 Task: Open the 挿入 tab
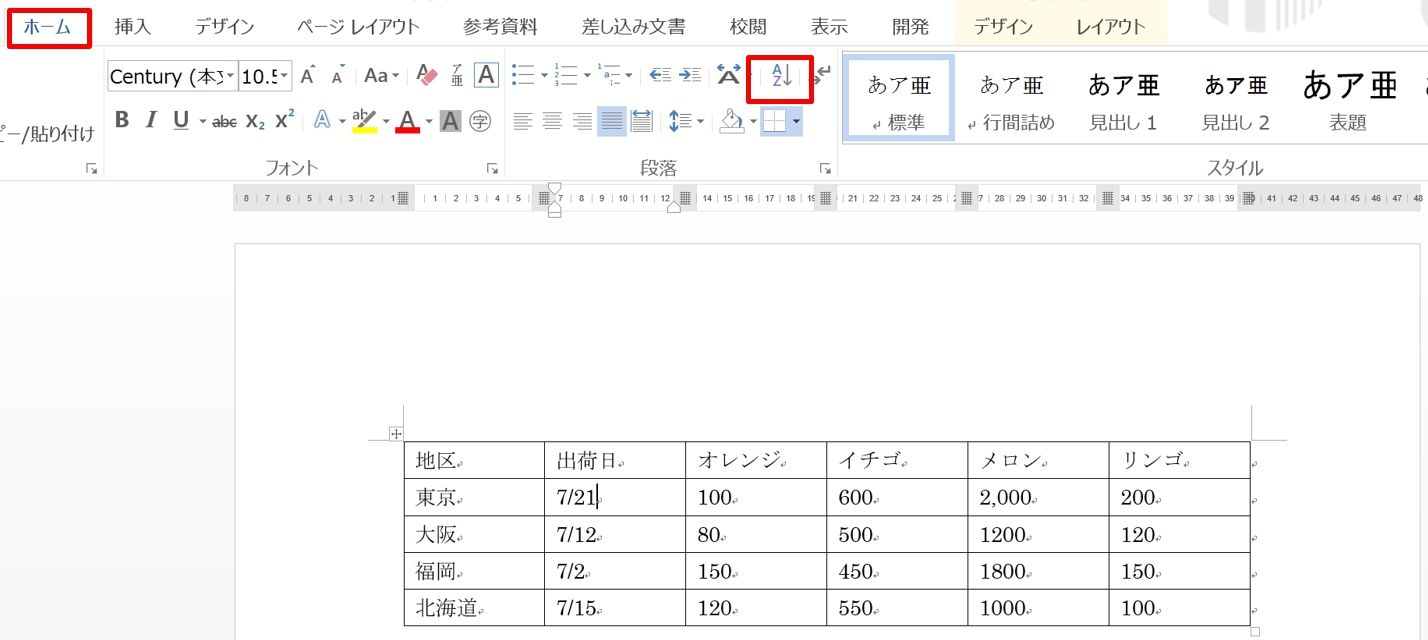point(133,27)
